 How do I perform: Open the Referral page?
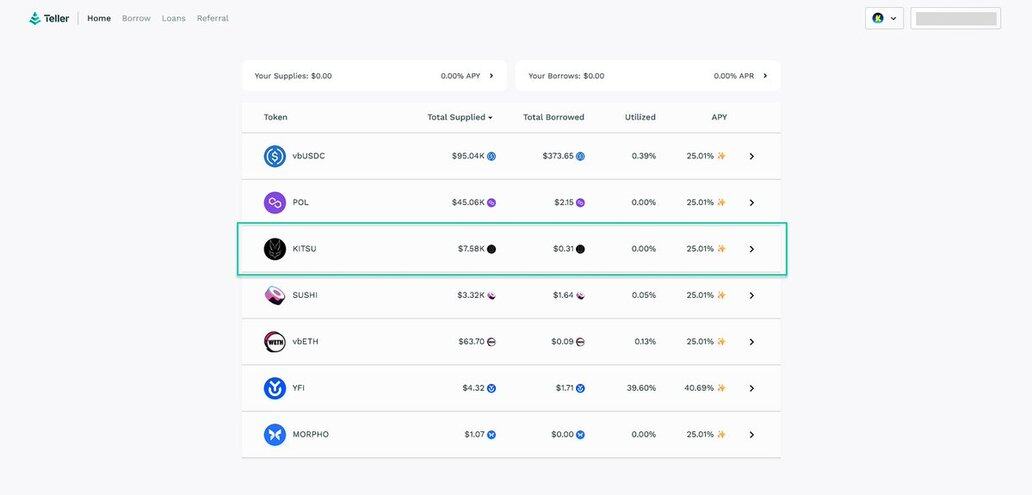[212, 18]
